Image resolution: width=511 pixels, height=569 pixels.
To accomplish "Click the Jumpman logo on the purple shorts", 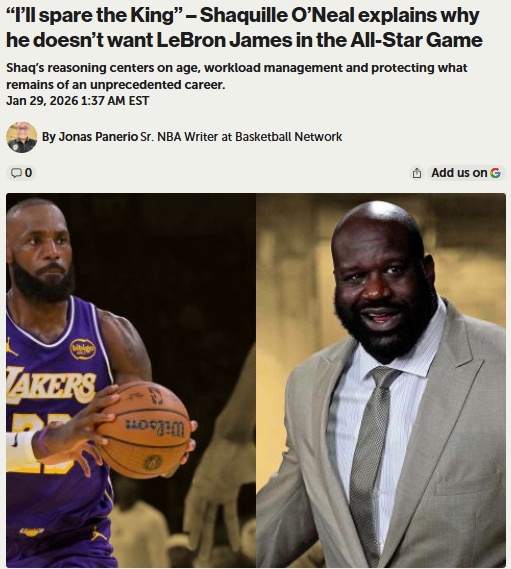I will click(x=98, y=534).
